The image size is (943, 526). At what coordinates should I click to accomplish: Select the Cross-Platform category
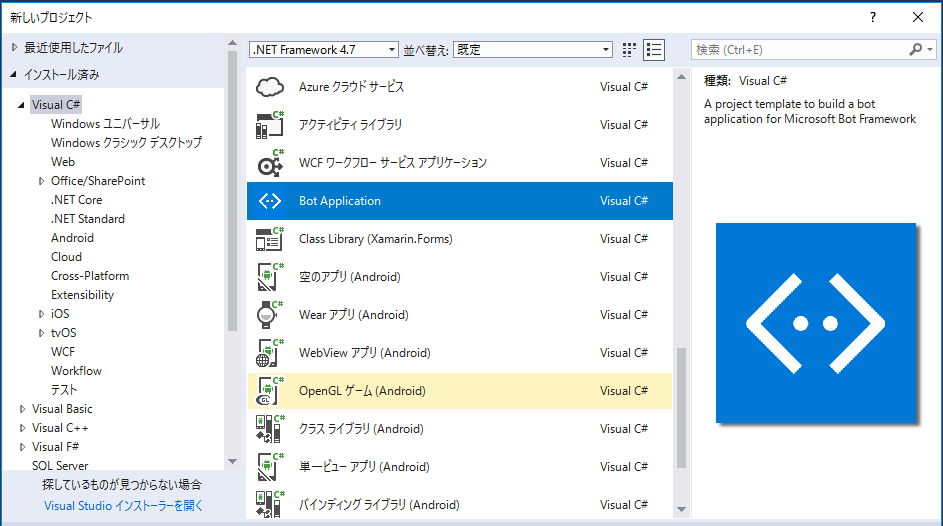pyautogui.click(x=90, y=276)
